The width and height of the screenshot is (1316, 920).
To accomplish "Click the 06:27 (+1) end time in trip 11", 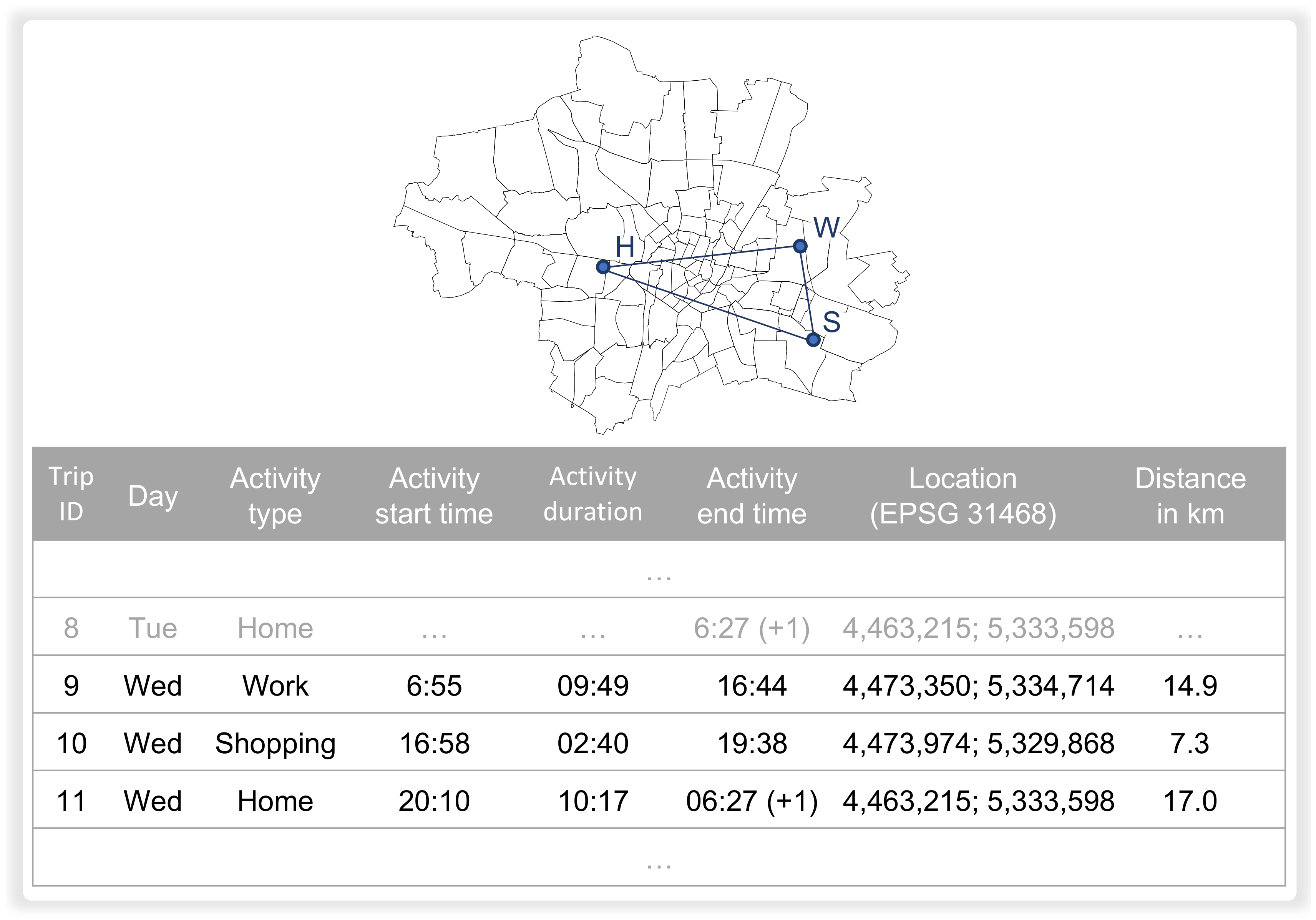I will 752,801.
